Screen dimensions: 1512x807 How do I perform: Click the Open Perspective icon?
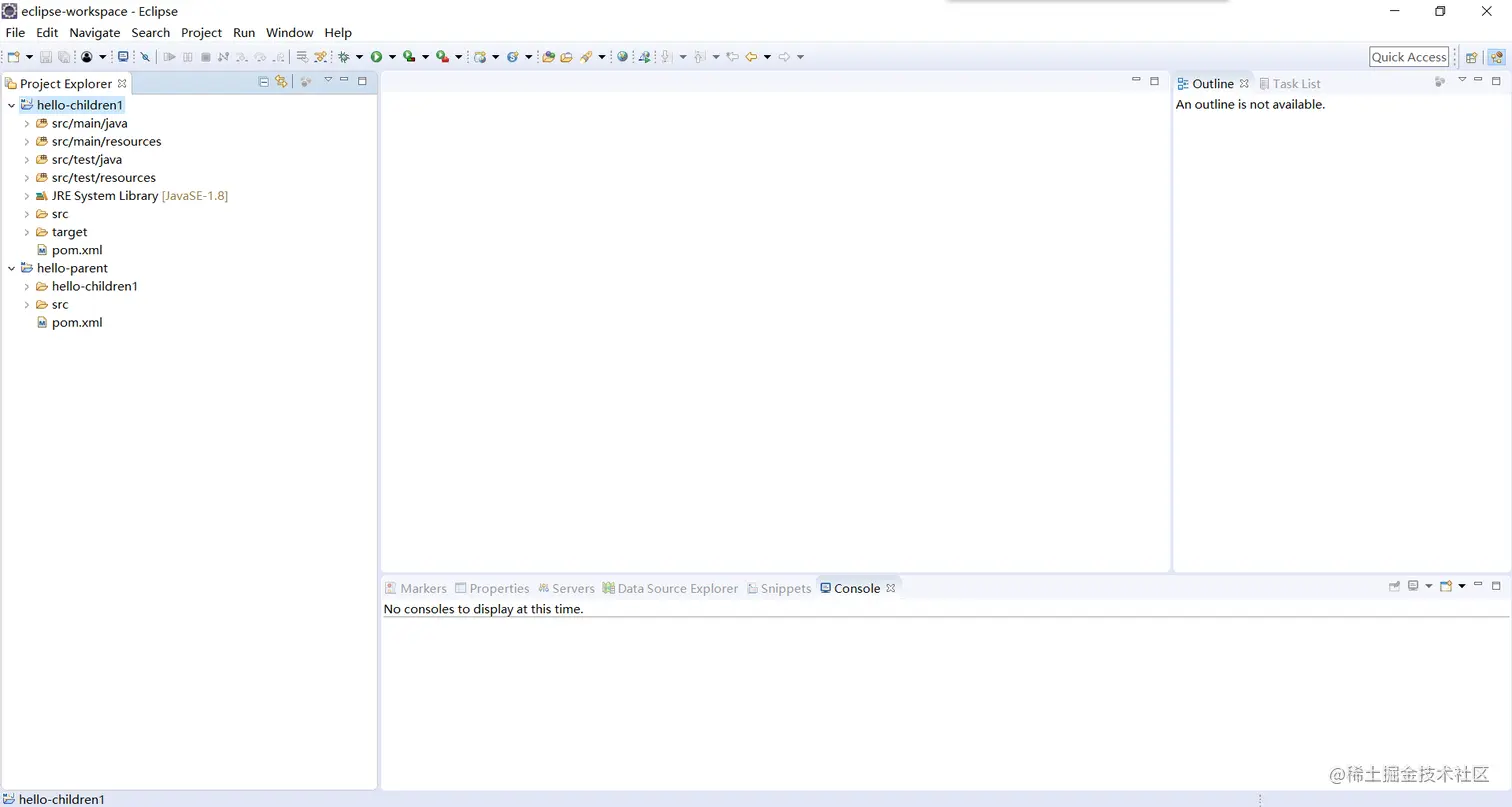[x=1471, y=57]
